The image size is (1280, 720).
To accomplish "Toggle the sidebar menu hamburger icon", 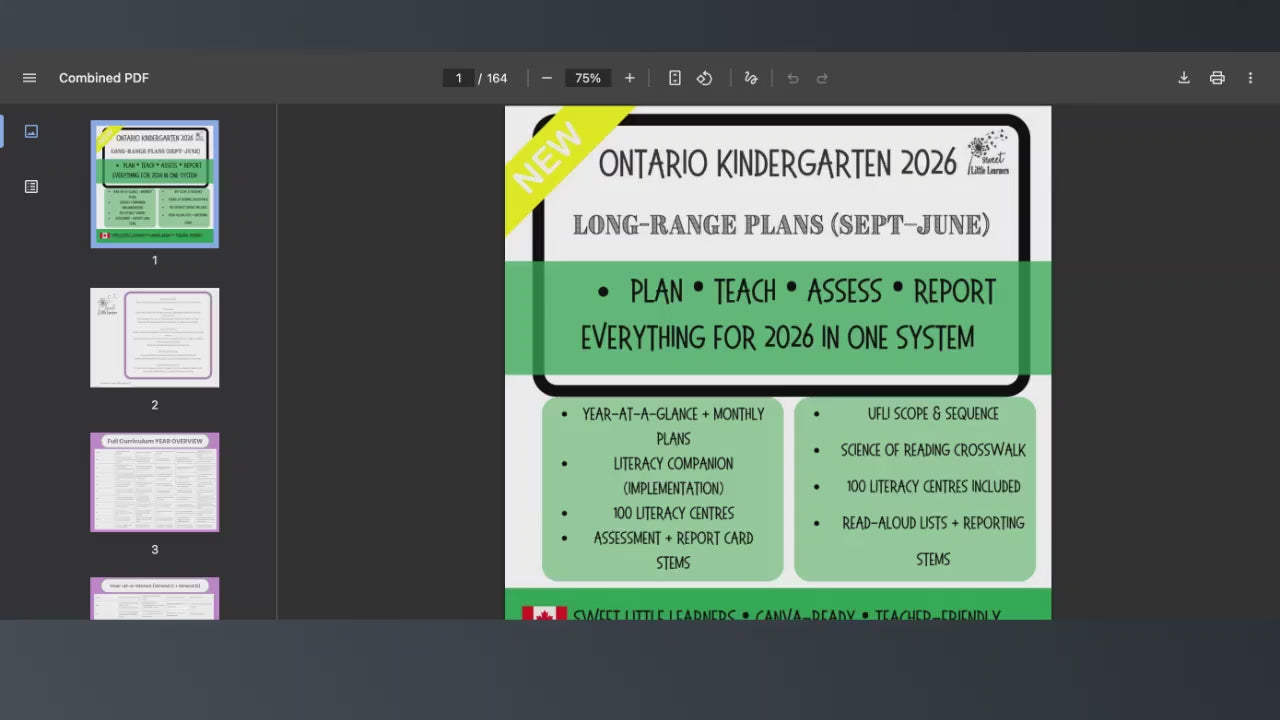I will click(29, 78).
